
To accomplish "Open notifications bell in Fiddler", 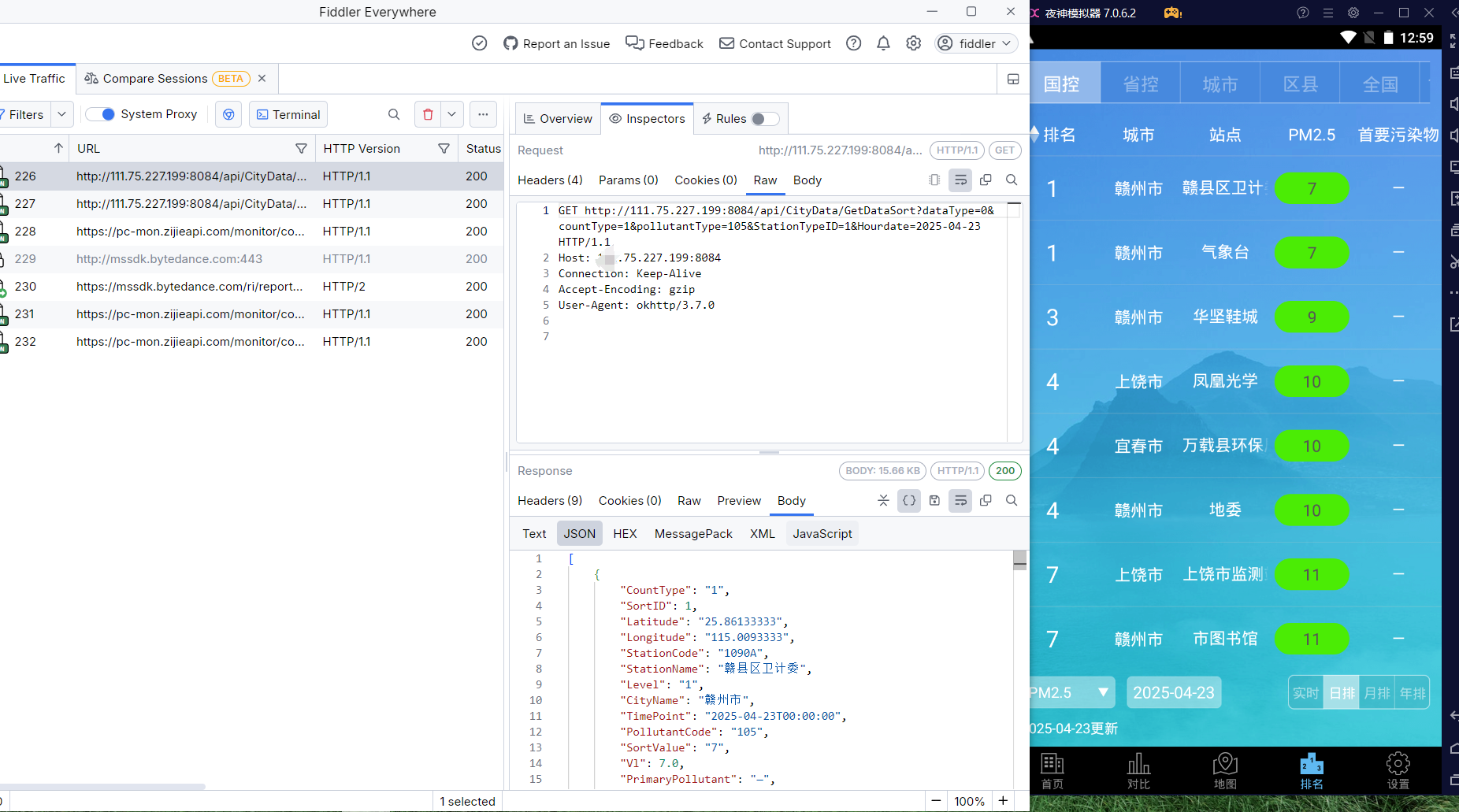I will click(883, 43).
